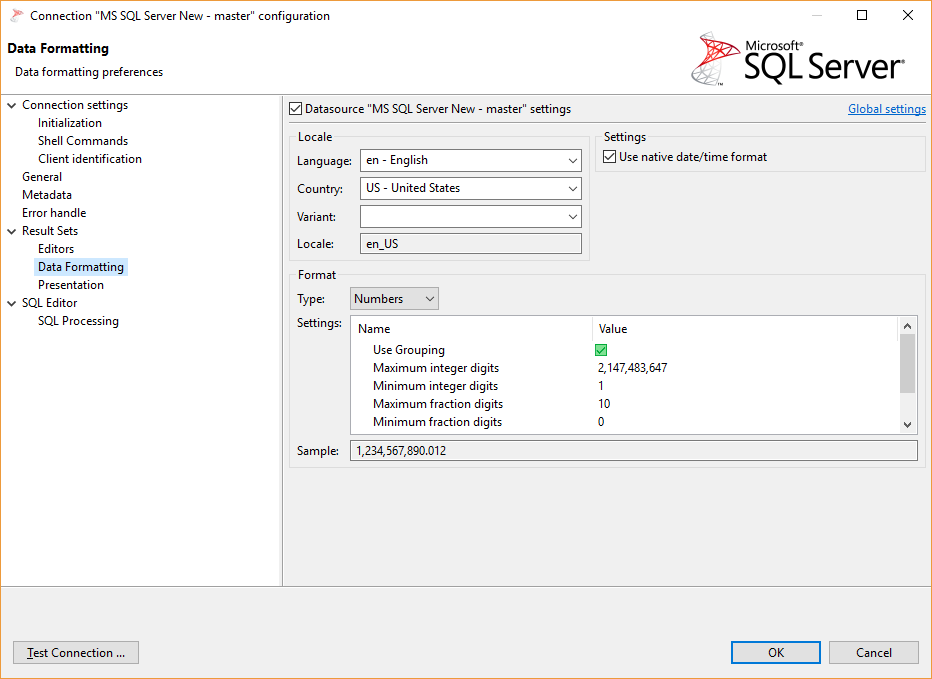This screenshot has height=679, width=932.
Task: Select Initialization in the settings tree
Action: click(69, 122)
